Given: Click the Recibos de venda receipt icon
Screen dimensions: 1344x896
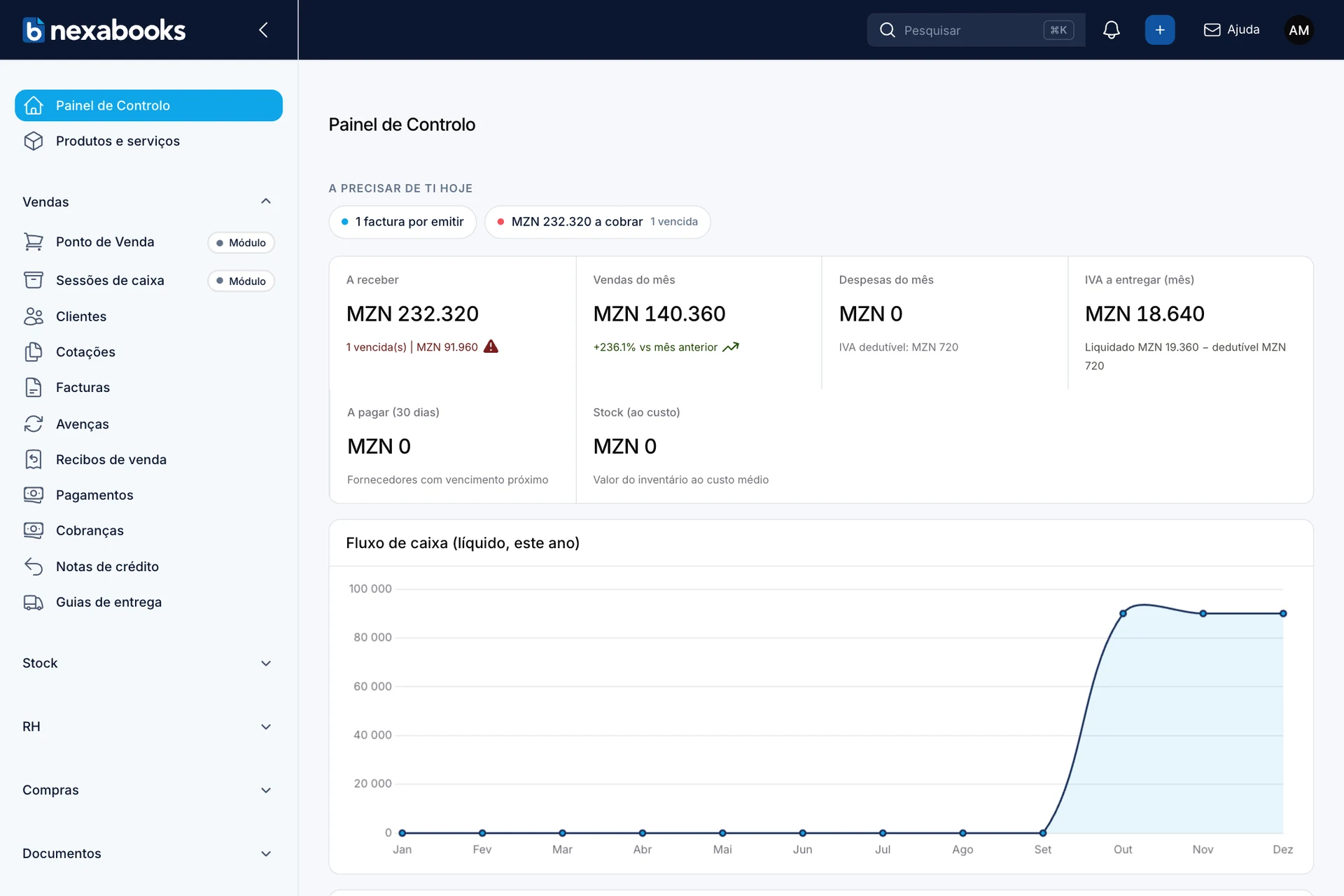Looking at the screenshot, I should click(34, 460).
